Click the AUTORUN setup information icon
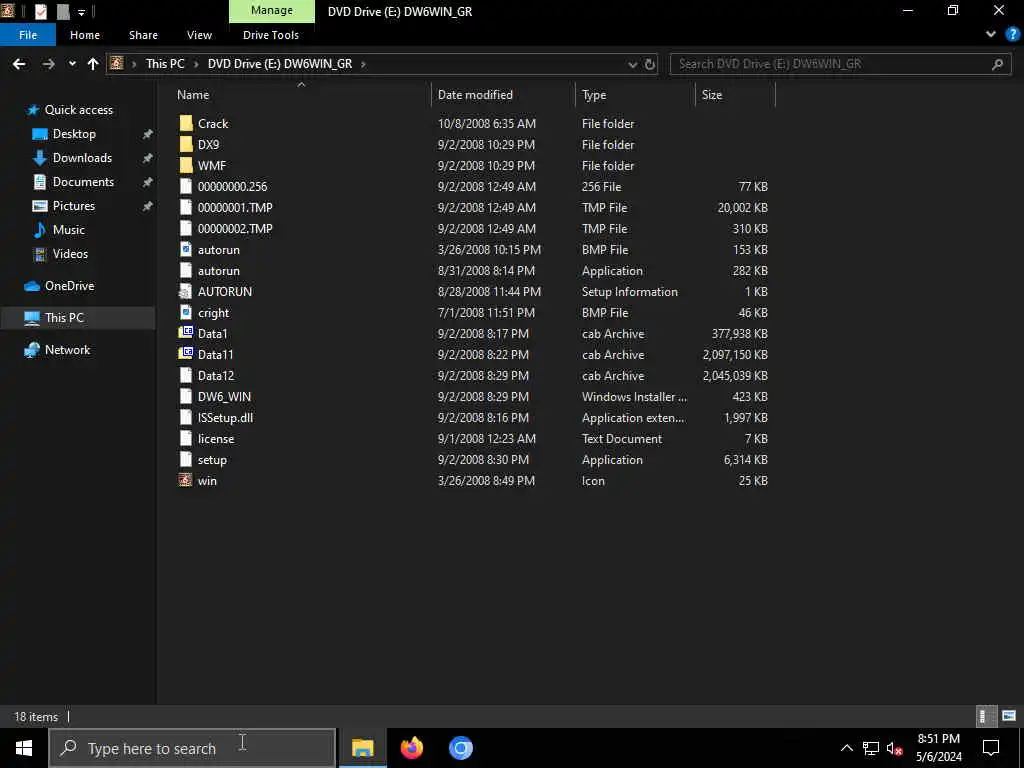 (x=186, y=291)
